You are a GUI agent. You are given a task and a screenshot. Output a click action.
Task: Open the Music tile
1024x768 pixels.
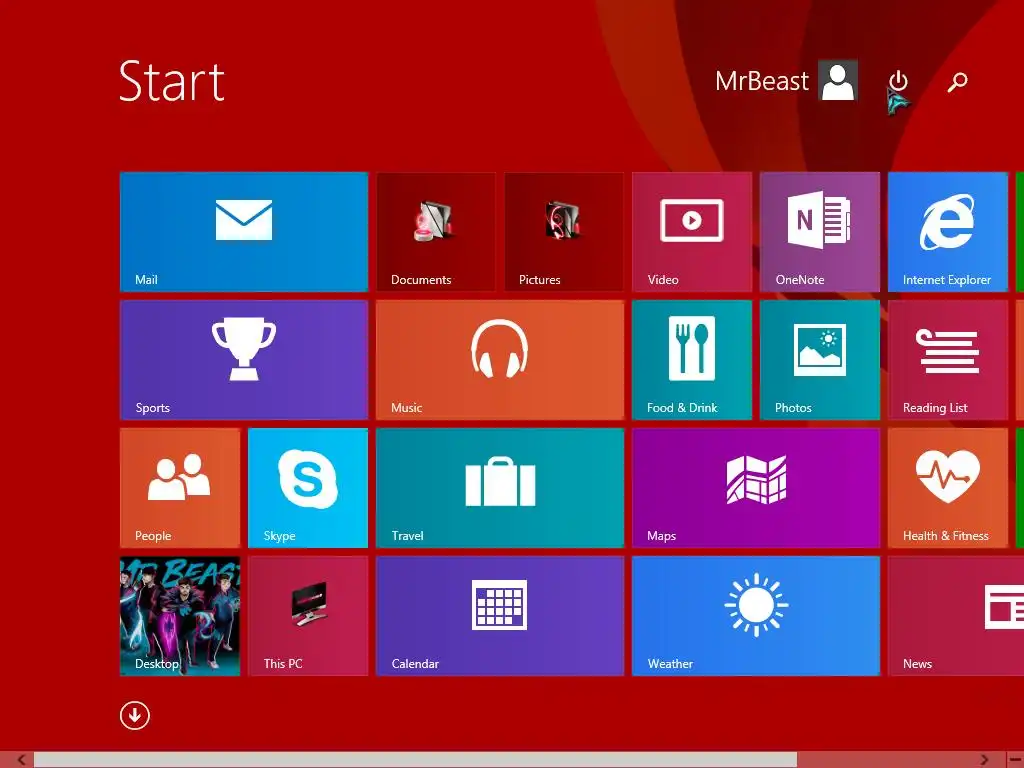coord(500,360)
